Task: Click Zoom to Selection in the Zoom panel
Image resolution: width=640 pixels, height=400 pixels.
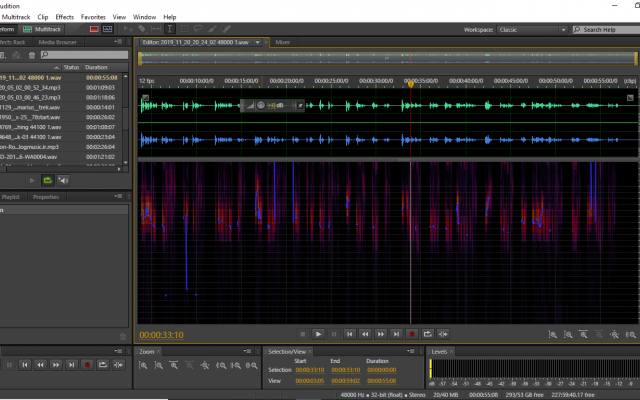Action: [x=252, y=365]
